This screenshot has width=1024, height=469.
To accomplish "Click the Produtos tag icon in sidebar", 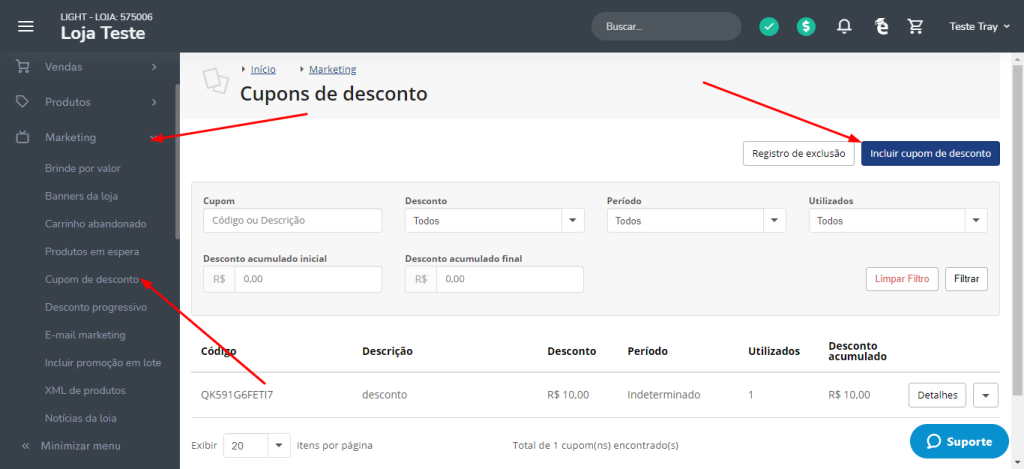I will pyautogui.click(x=23, y=102).
